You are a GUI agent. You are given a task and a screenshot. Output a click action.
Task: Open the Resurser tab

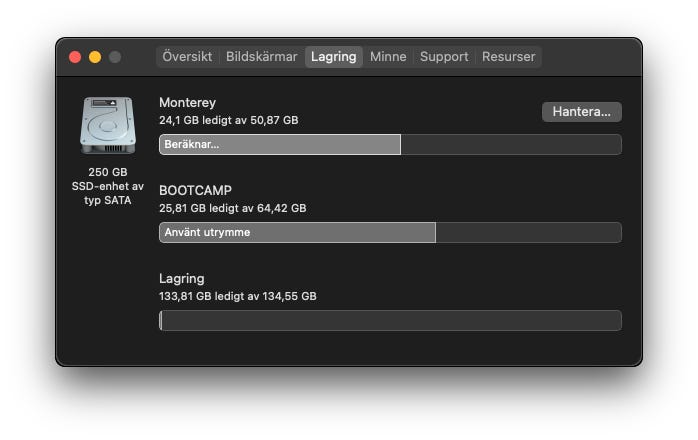coord(508,57)
